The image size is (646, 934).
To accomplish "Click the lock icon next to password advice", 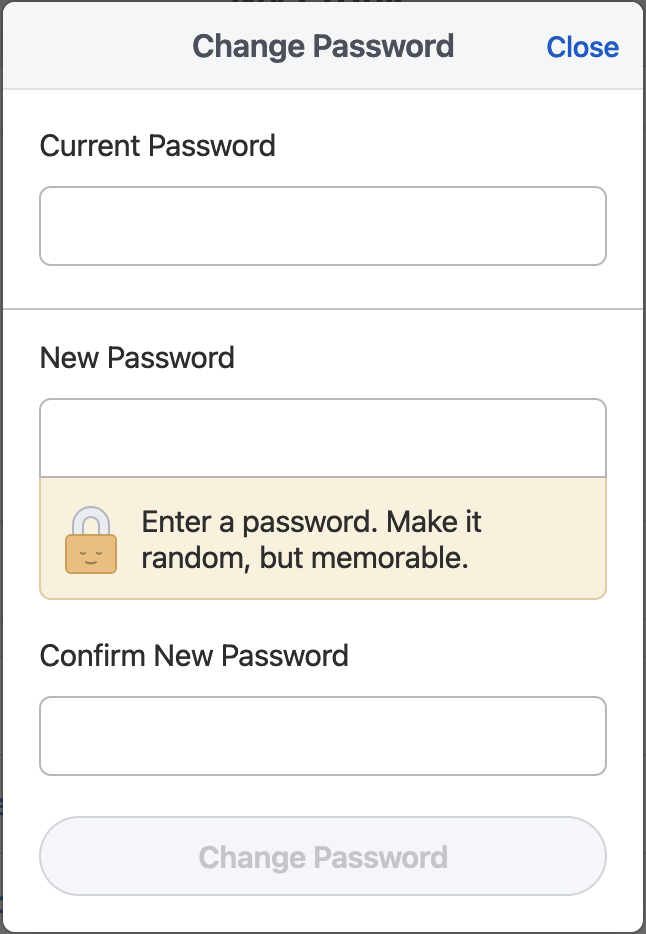I will click(88, 538).
